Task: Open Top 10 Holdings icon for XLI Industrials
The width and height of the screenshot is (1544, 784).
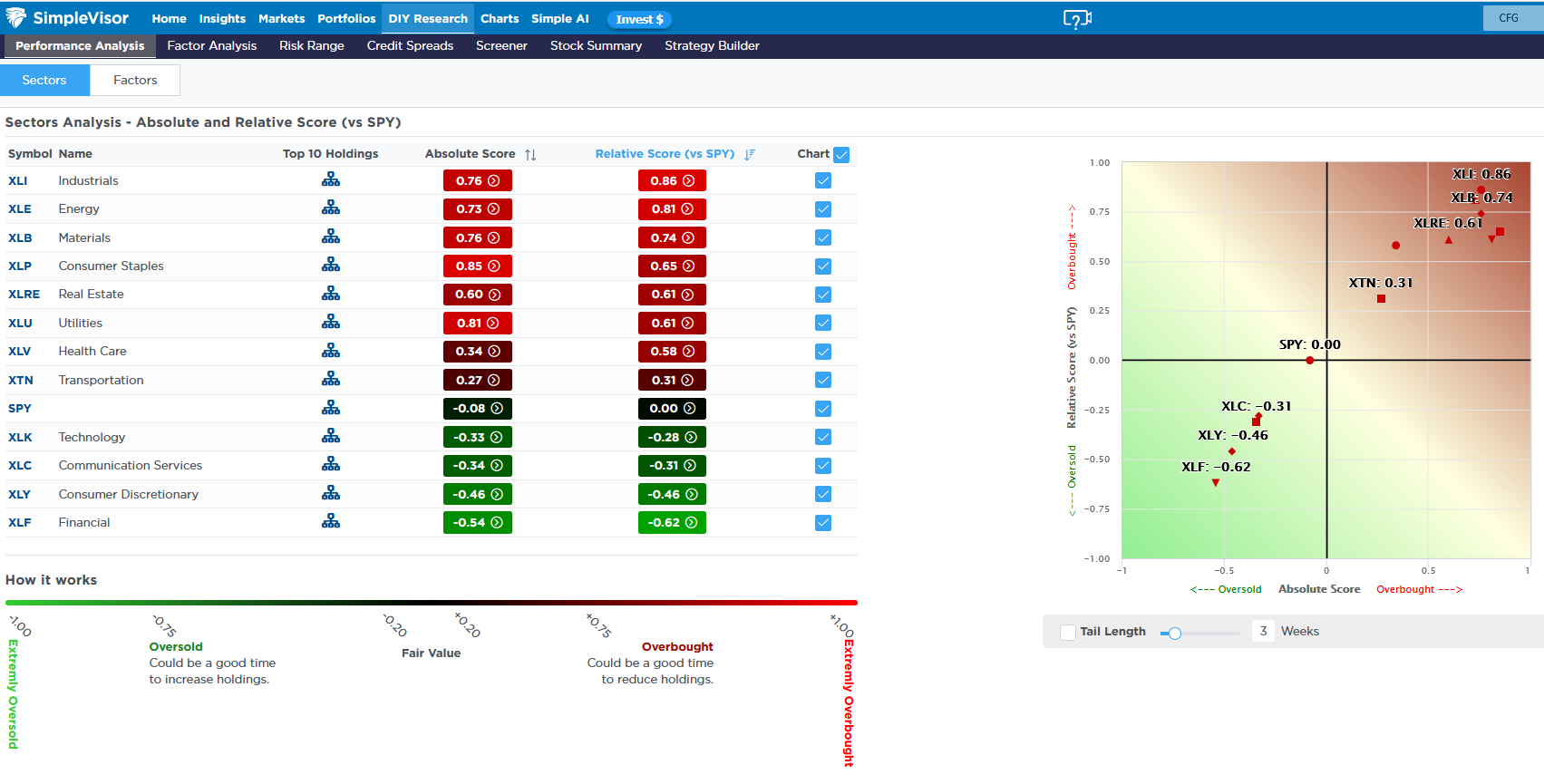Action: pos(331,180)
